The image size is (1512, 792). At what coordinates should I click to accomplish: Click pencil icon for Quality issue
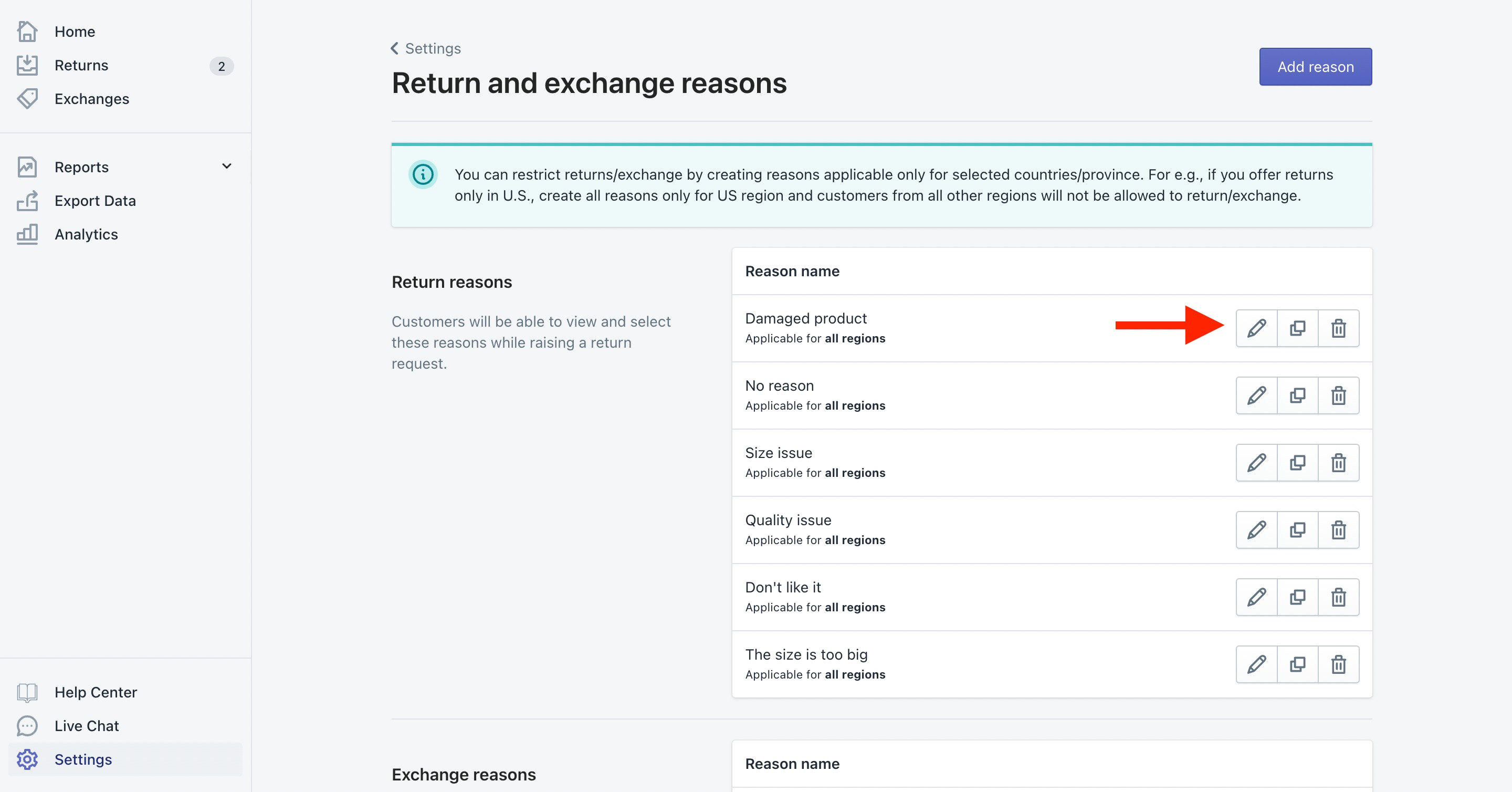point(1256,530)
